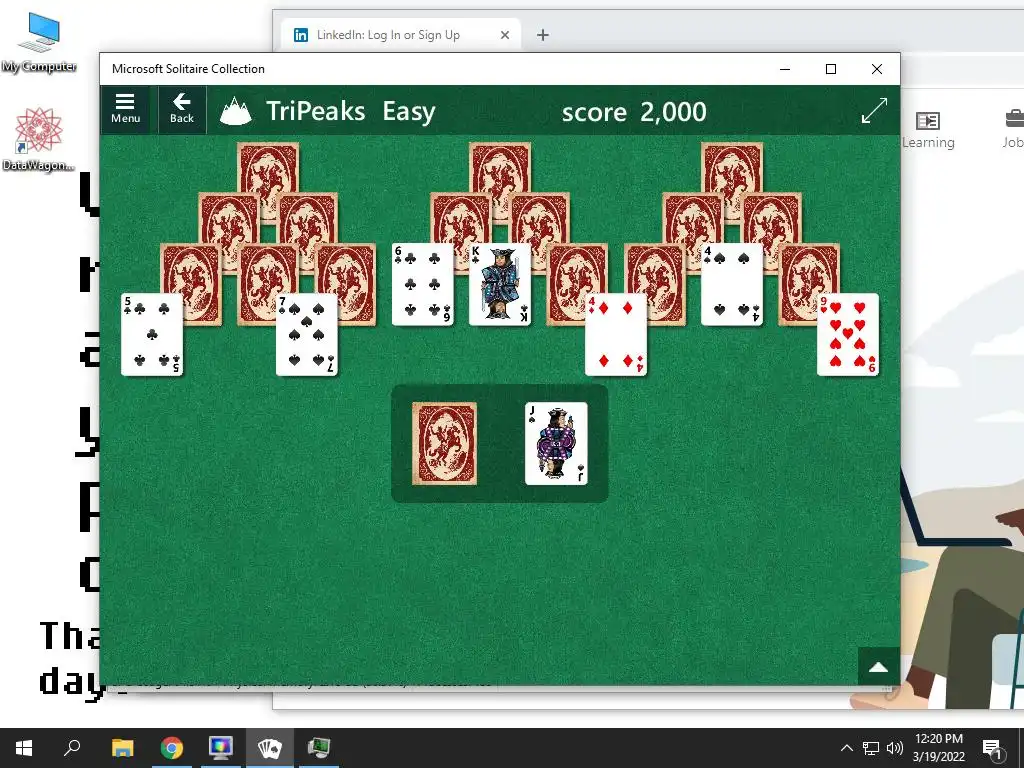
Task: Open My Computer desktop icon
Action: (x=39, y=42)
